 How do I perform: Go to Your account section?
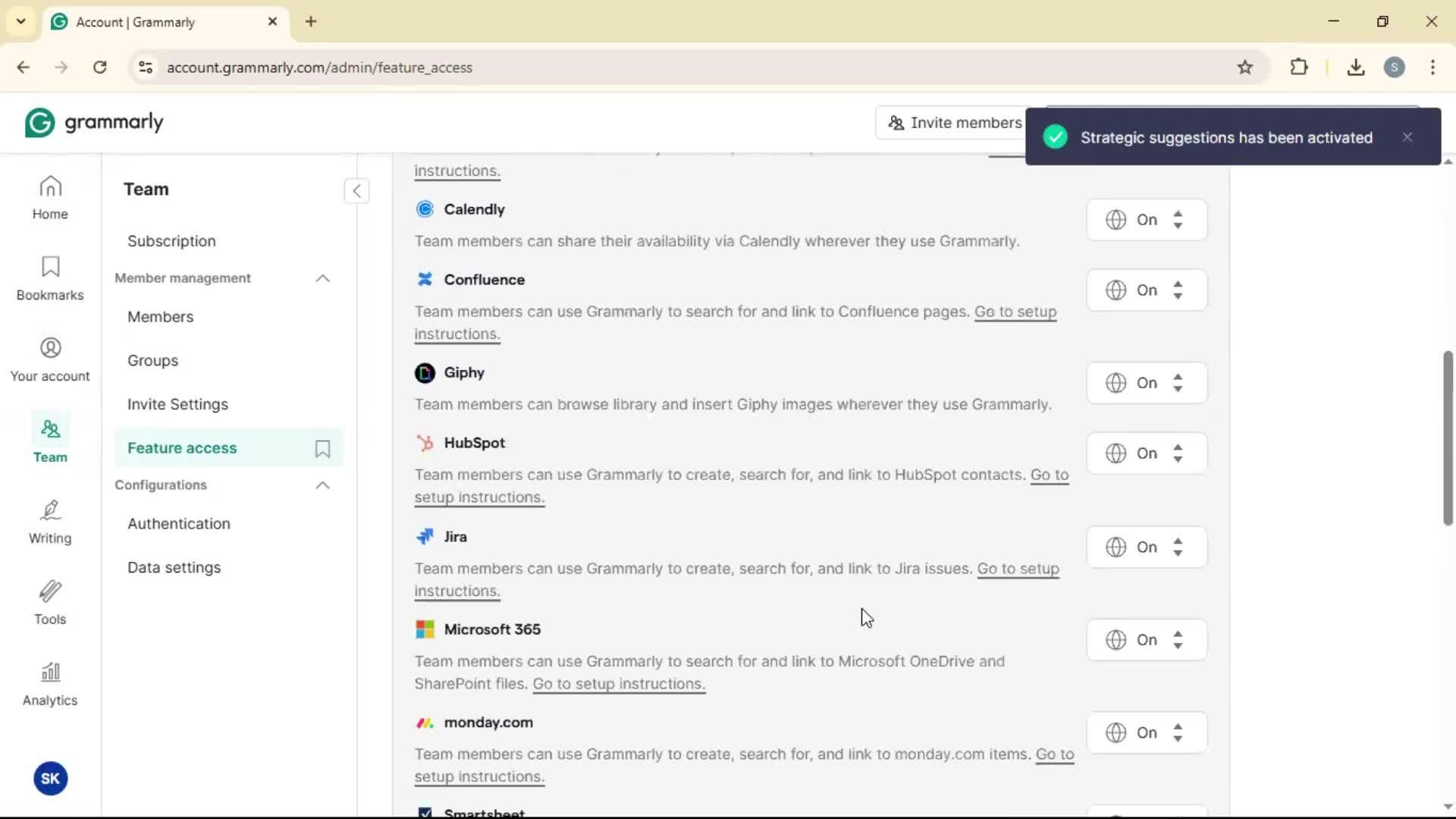pos(50,359)
